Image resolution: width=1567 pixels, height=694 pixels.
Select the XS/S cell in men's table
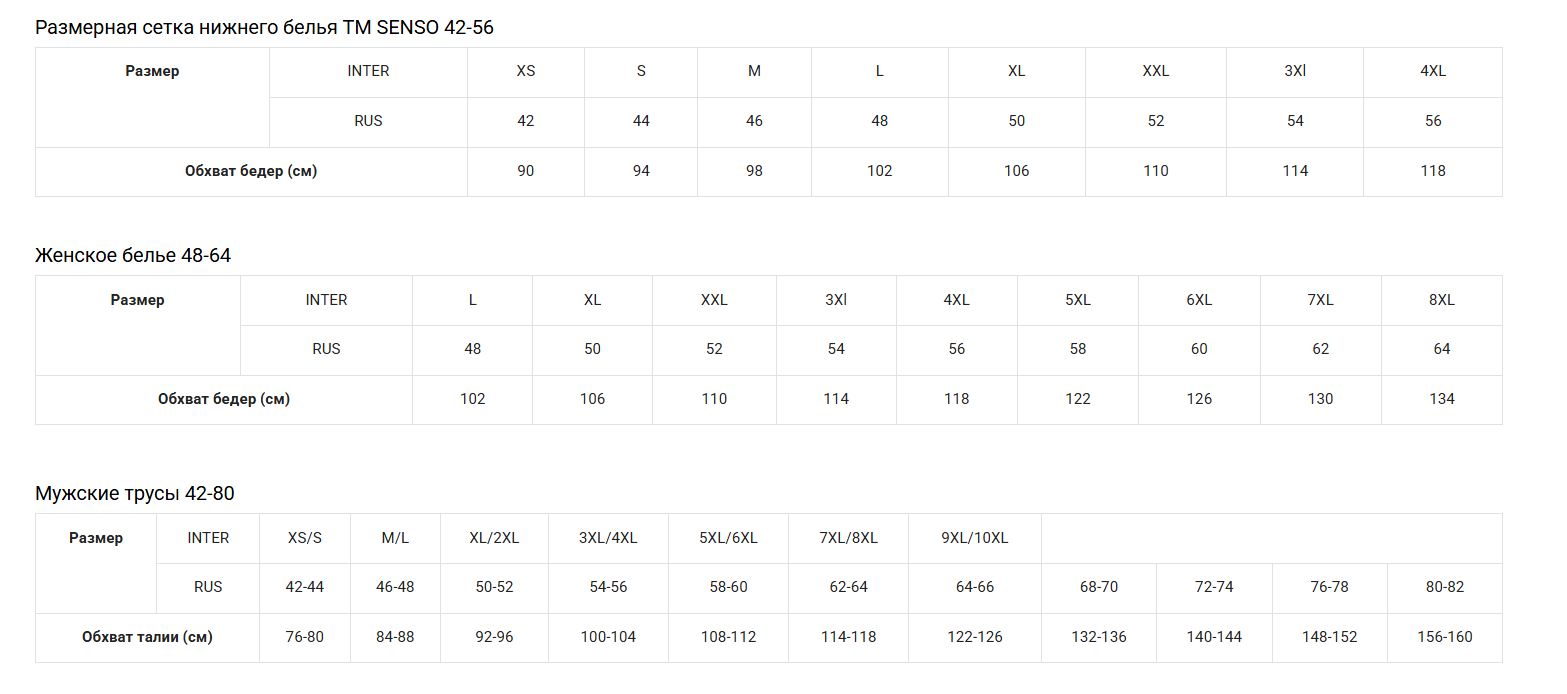[x=305, y=538]
